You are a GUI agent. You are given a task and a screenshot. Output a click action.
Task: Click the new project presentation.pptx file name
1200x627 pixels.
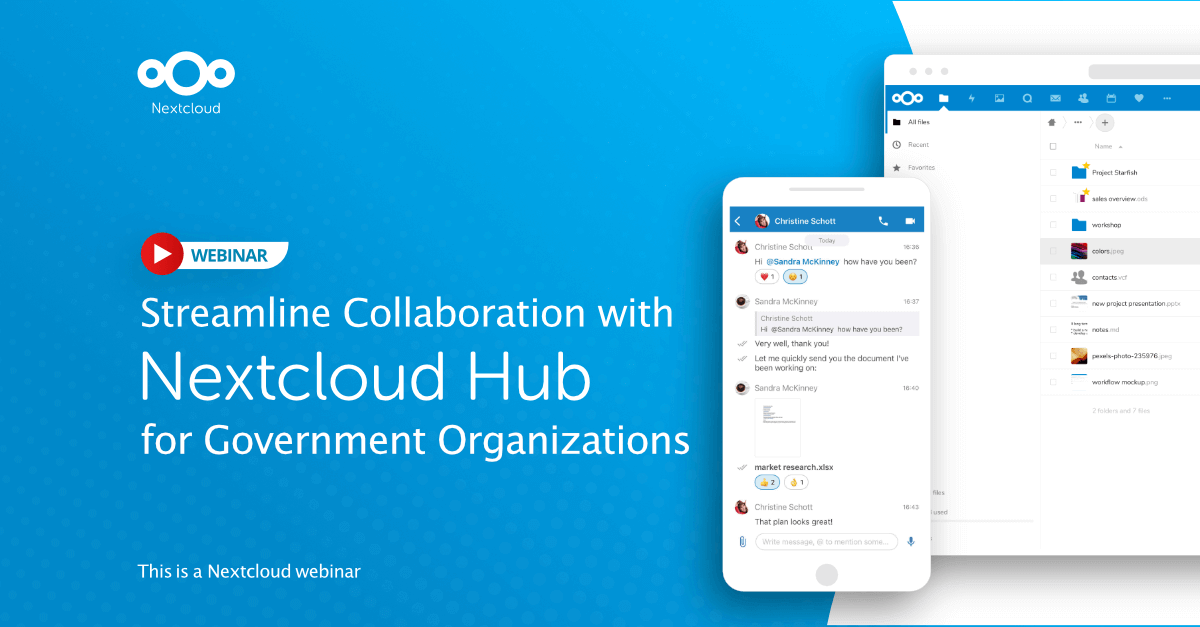click(x=1137, y=303)
